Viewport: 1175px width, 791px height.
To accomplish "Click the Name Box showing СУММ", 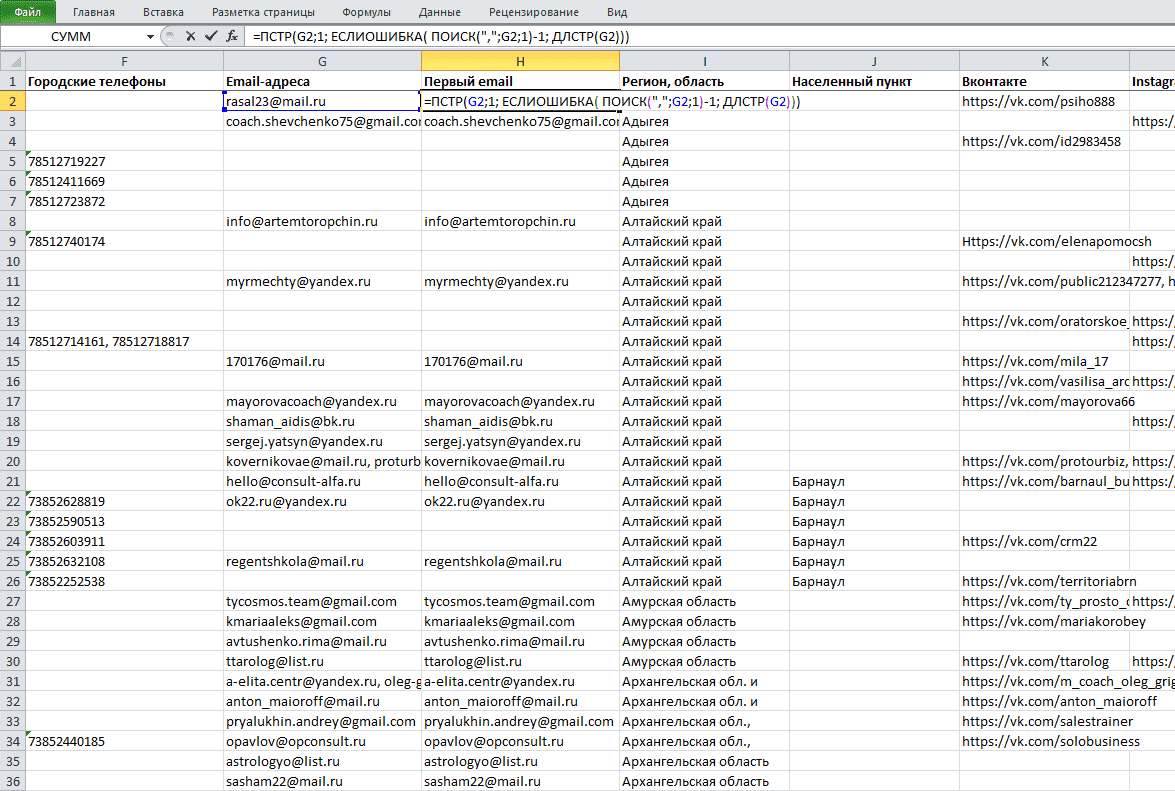I will [x=72, y=37].
